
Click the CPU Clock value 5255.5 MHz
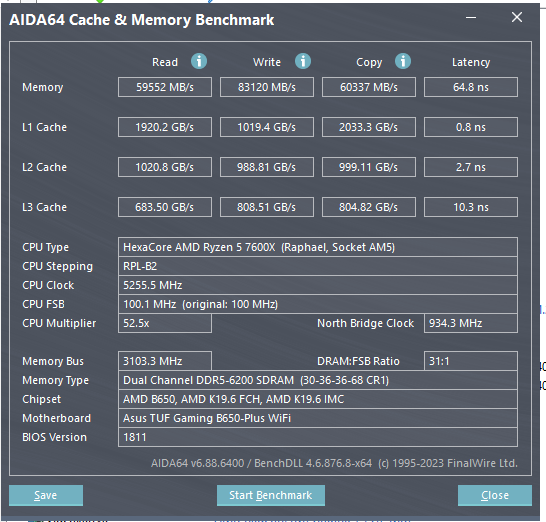tap(318, 285)
